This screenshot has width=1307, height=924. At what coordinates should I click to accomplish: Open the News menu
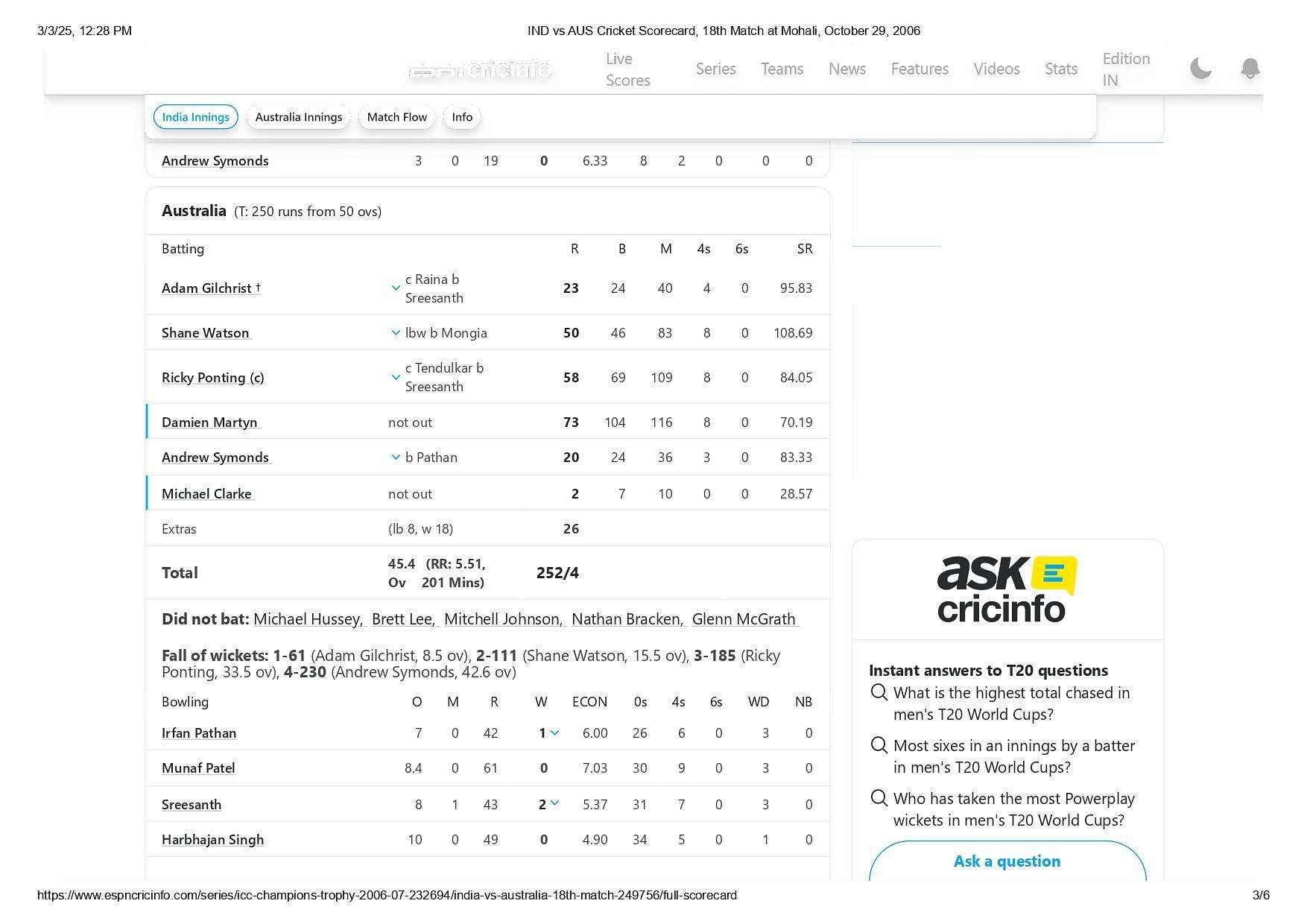[x=847, y=69]
